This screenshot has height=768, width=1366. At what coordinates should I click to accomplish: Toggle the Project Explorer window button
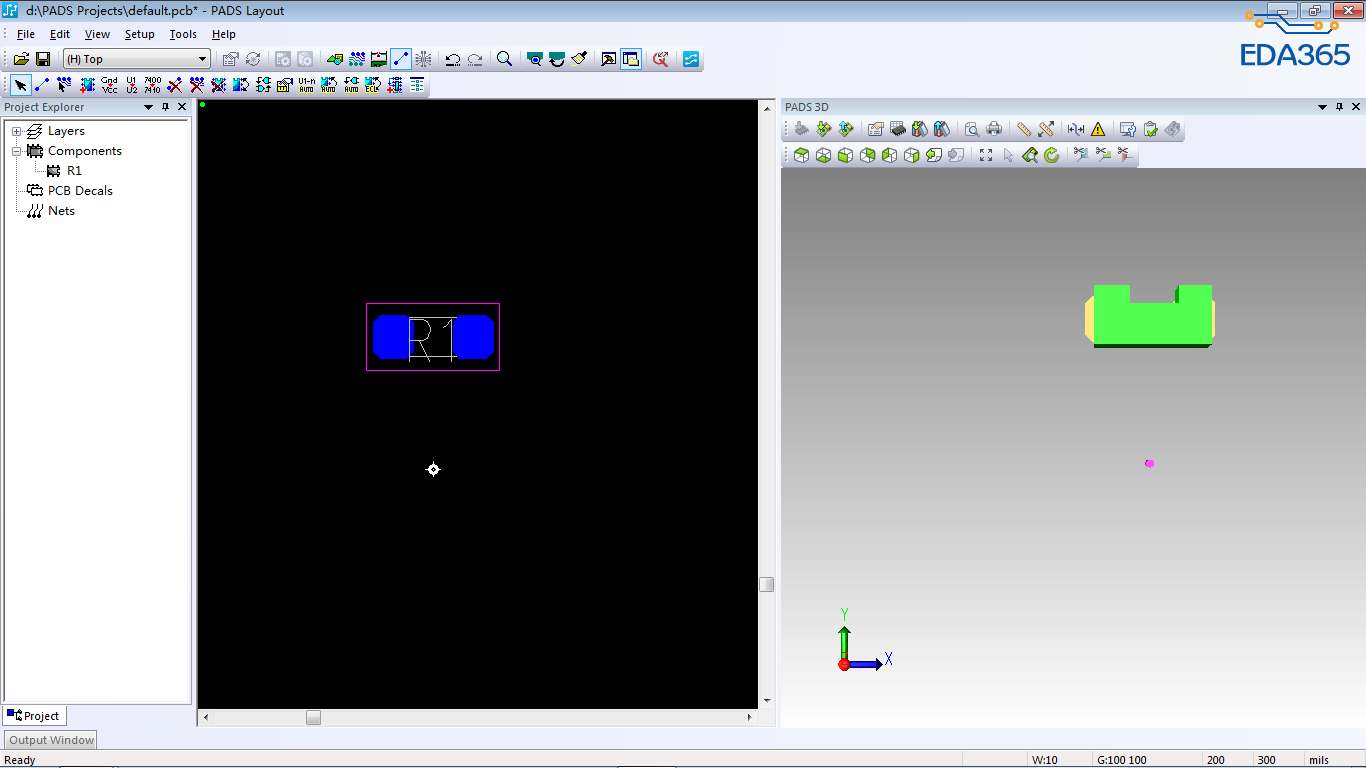631,59
